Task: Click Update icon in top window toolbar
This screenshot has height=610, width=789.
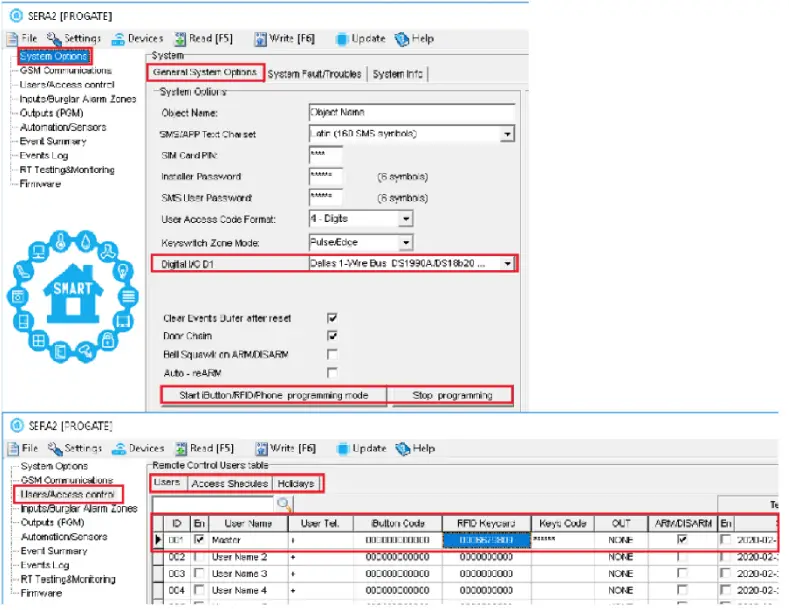Action: click(342, 39)
